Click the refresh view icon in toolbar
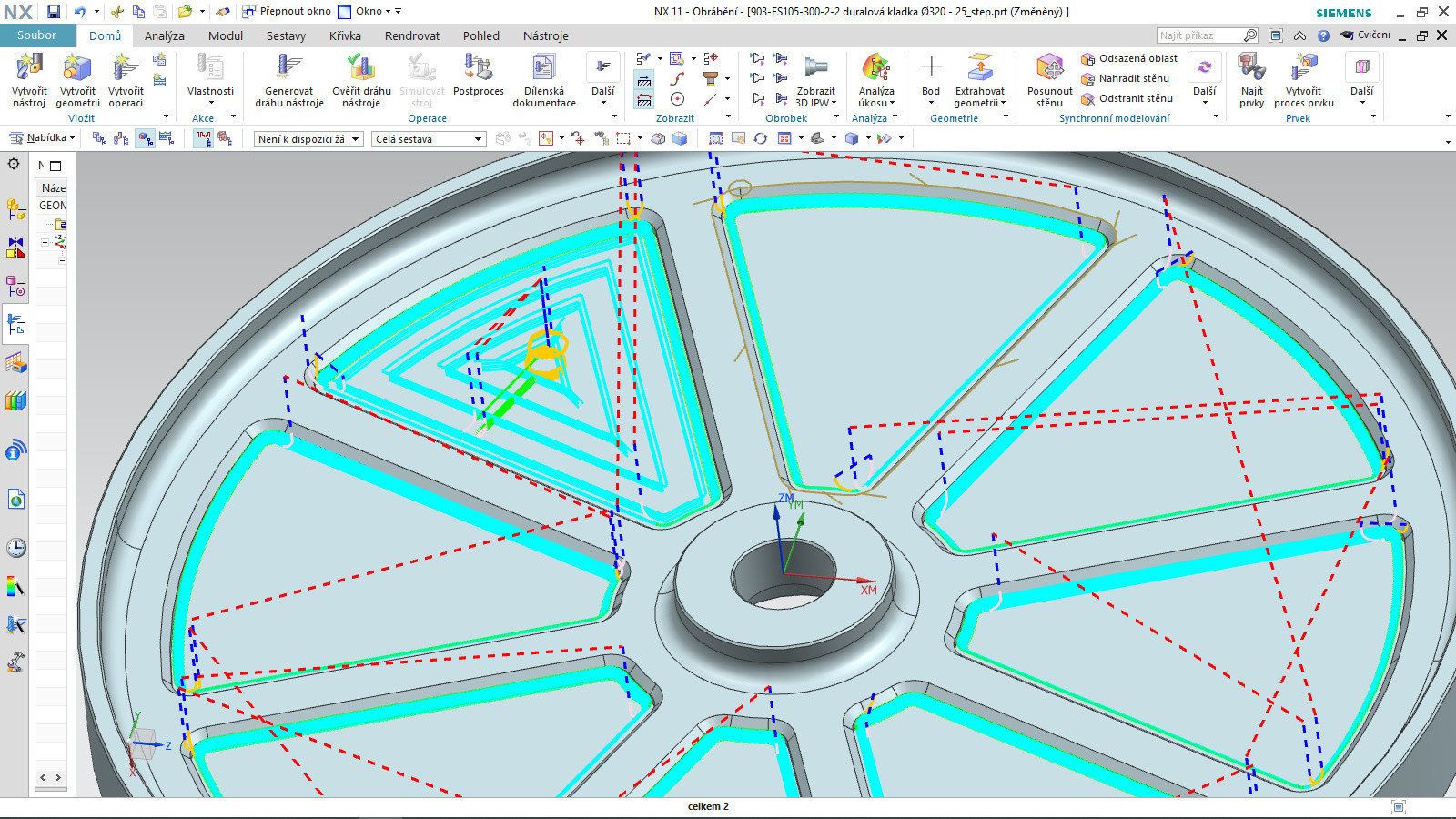 760,138
